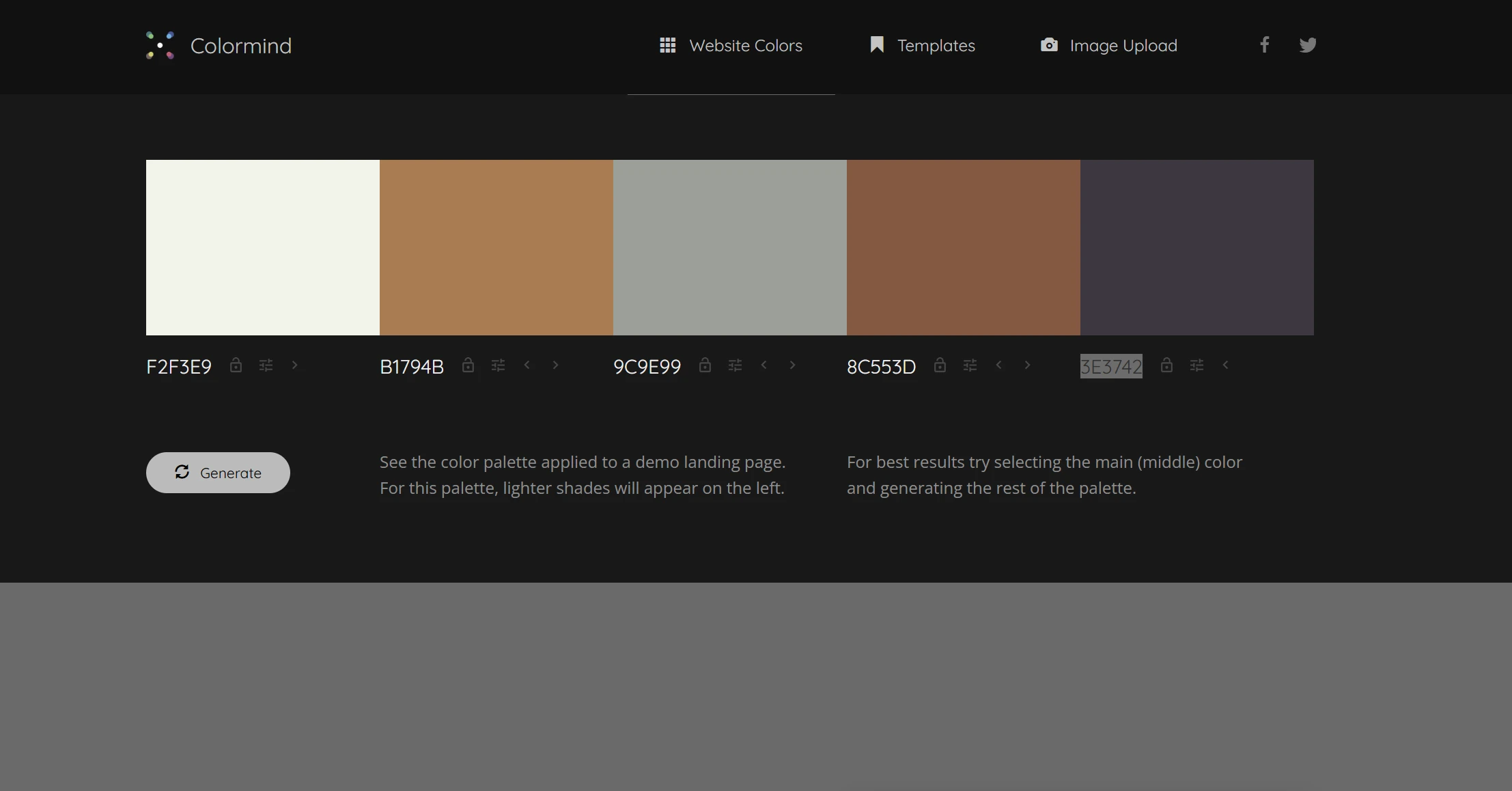The image size is (1512, 791).
Task: Move color B1794B right with chevron
Action: pyautogui.click(x=555, y=365)
